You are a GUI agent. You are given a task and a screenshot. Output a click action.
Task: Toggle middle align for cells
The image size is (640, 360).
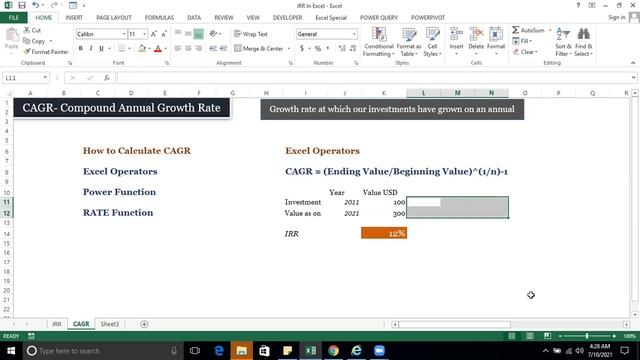click(x=188, y=34)
